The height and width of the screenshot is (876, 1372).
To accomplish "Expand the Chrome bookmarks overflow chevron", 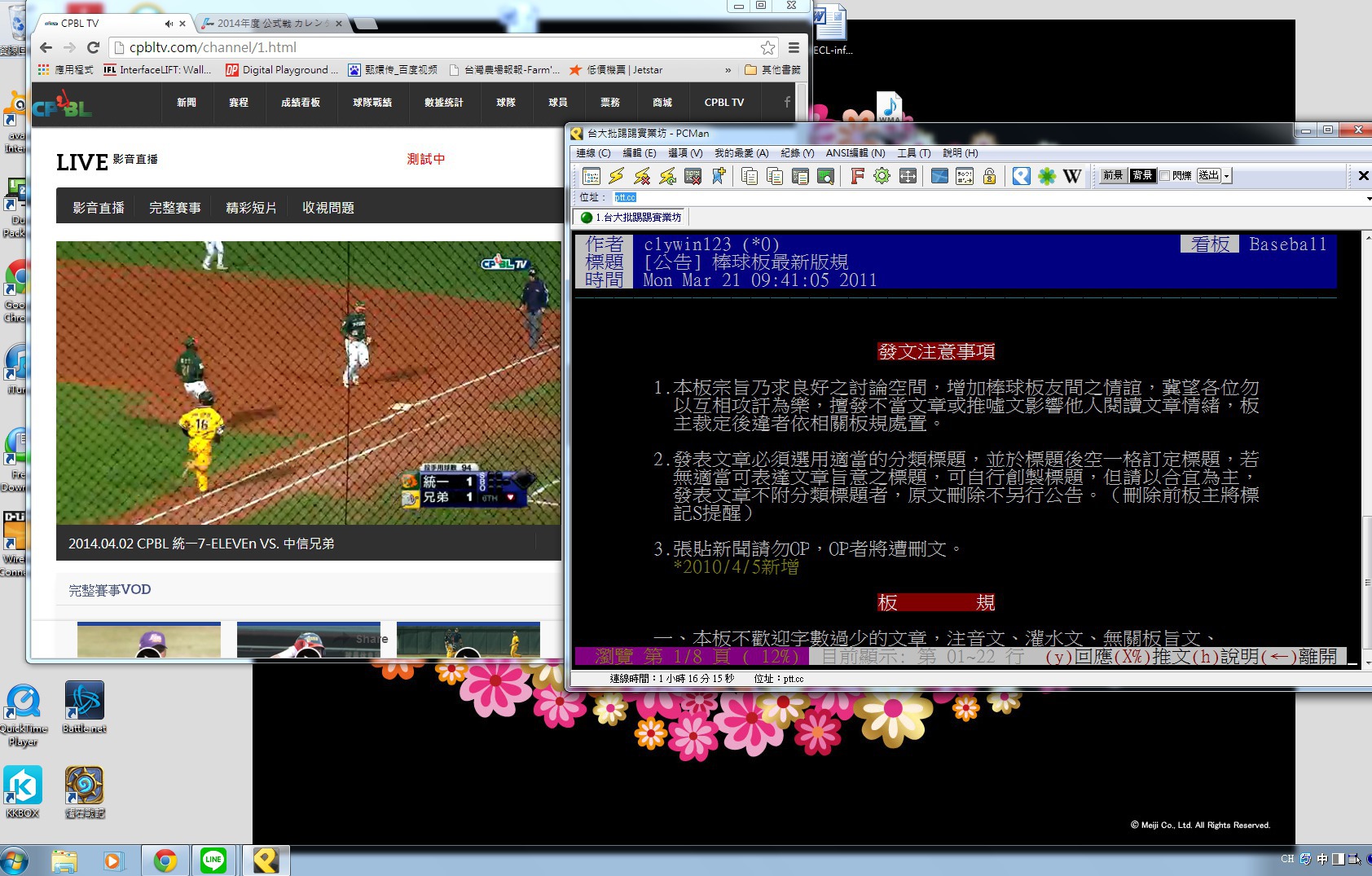I will 728,70.
